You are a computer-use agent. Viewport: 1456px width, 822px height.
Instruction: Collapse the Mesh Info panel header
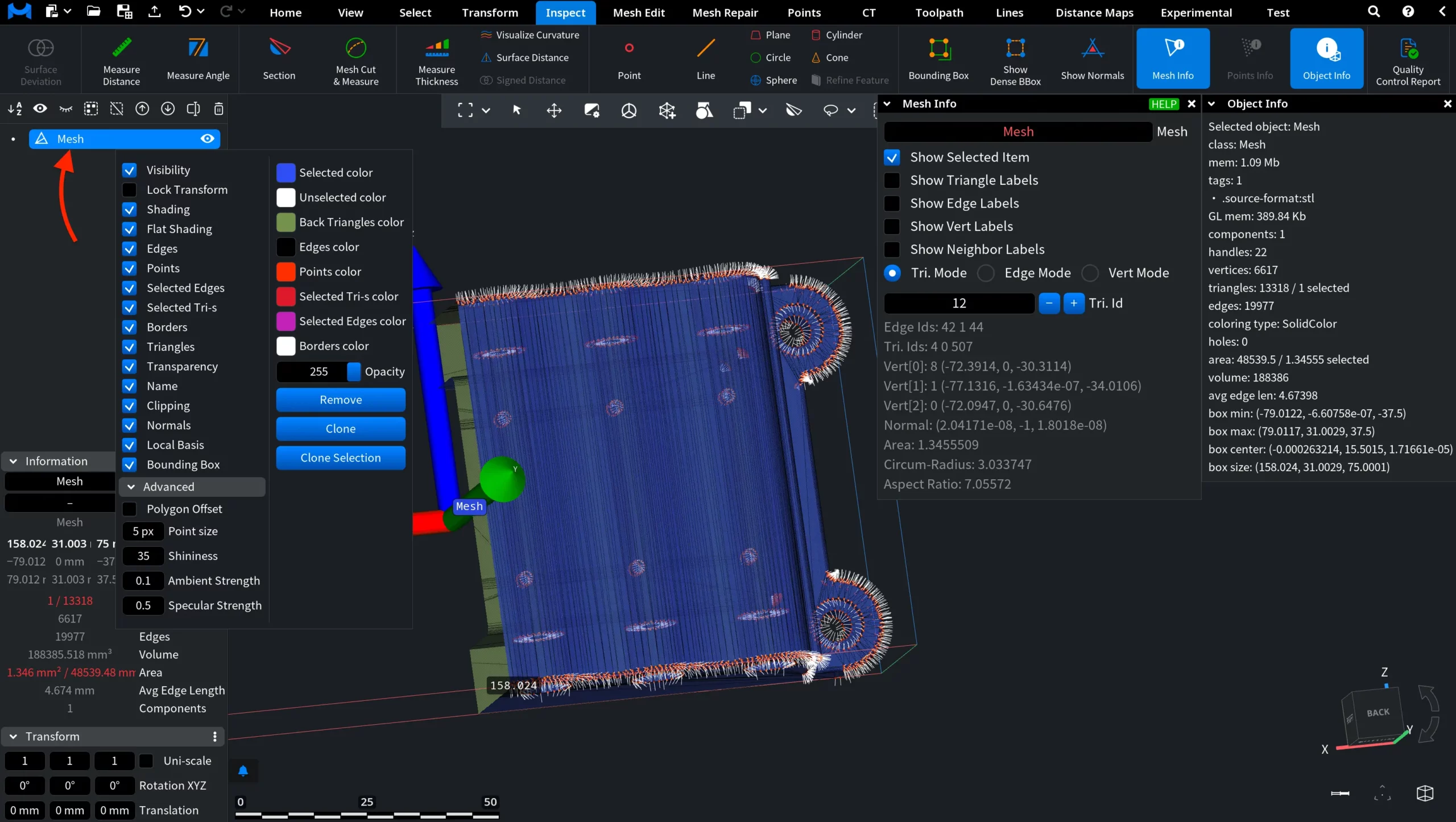pos(887,103)
